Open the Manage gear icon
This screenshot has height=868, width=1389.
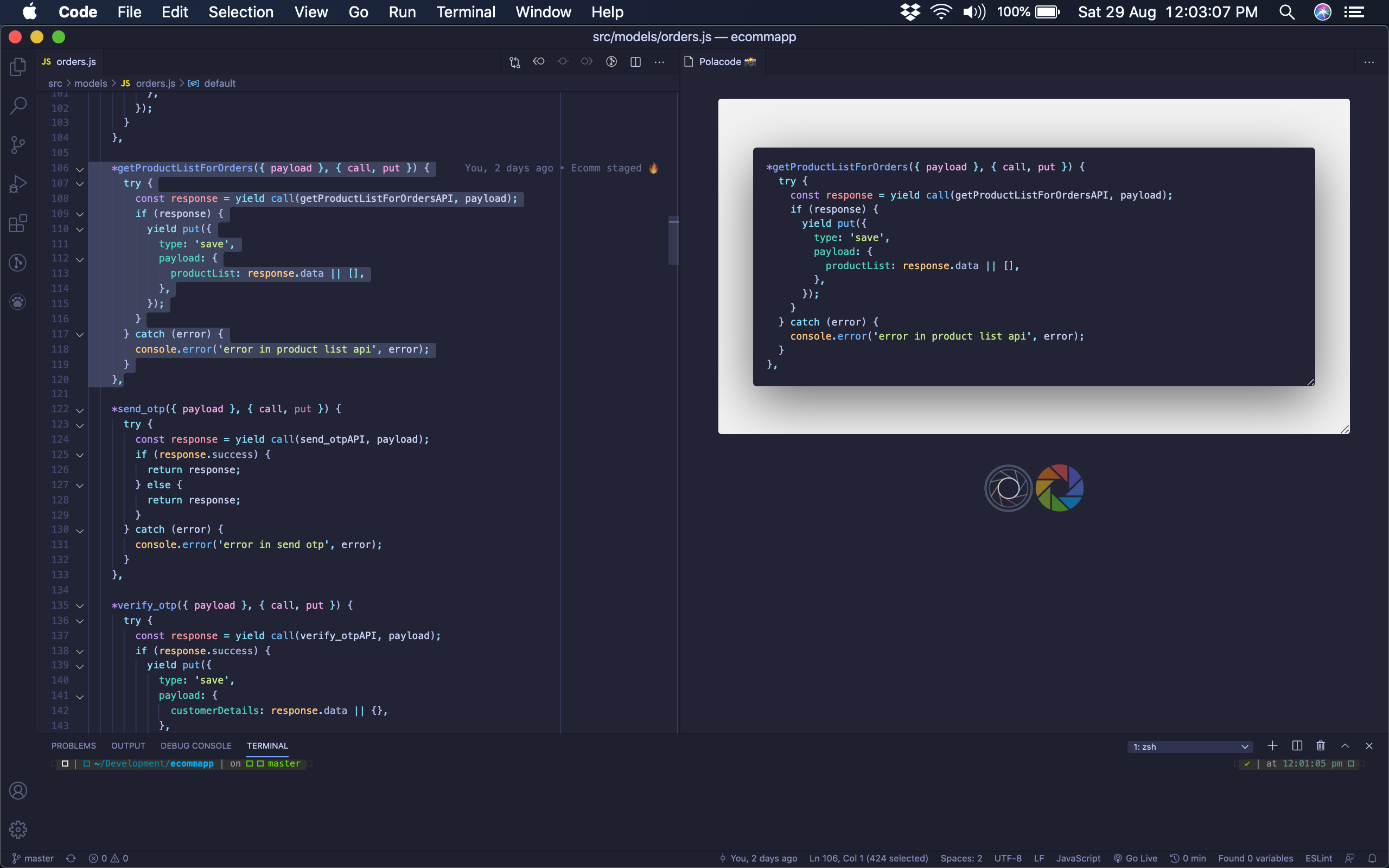[18, 829]
